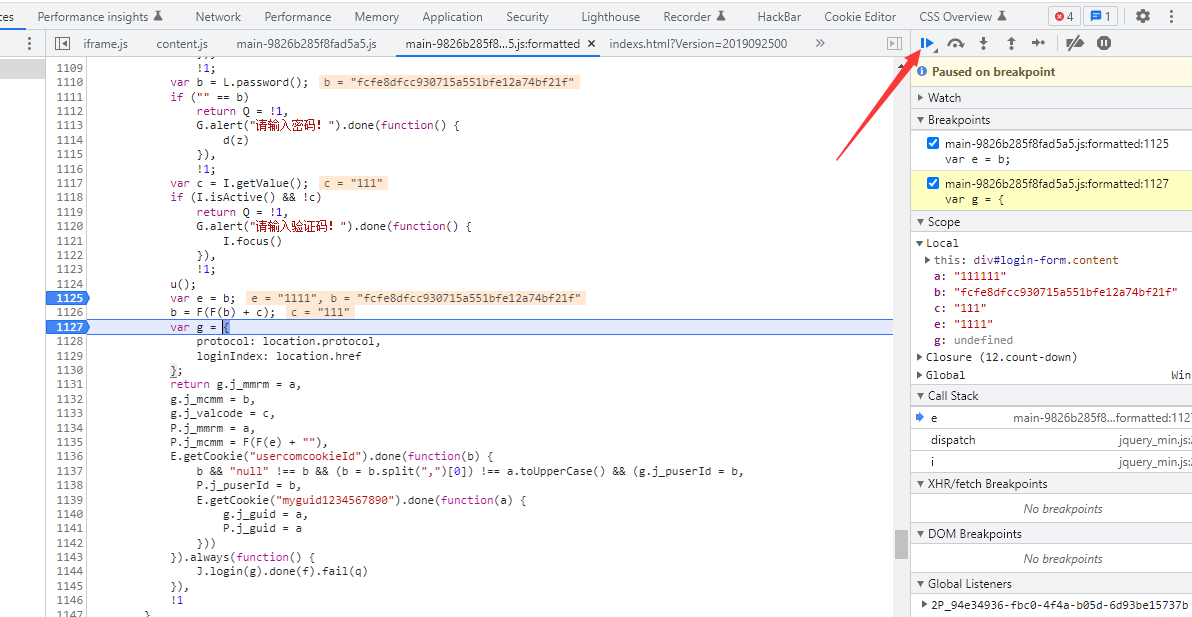Select local variable a "111111" in Scope
Viewport: 1192px width, 617px height.
pos(980,276)
